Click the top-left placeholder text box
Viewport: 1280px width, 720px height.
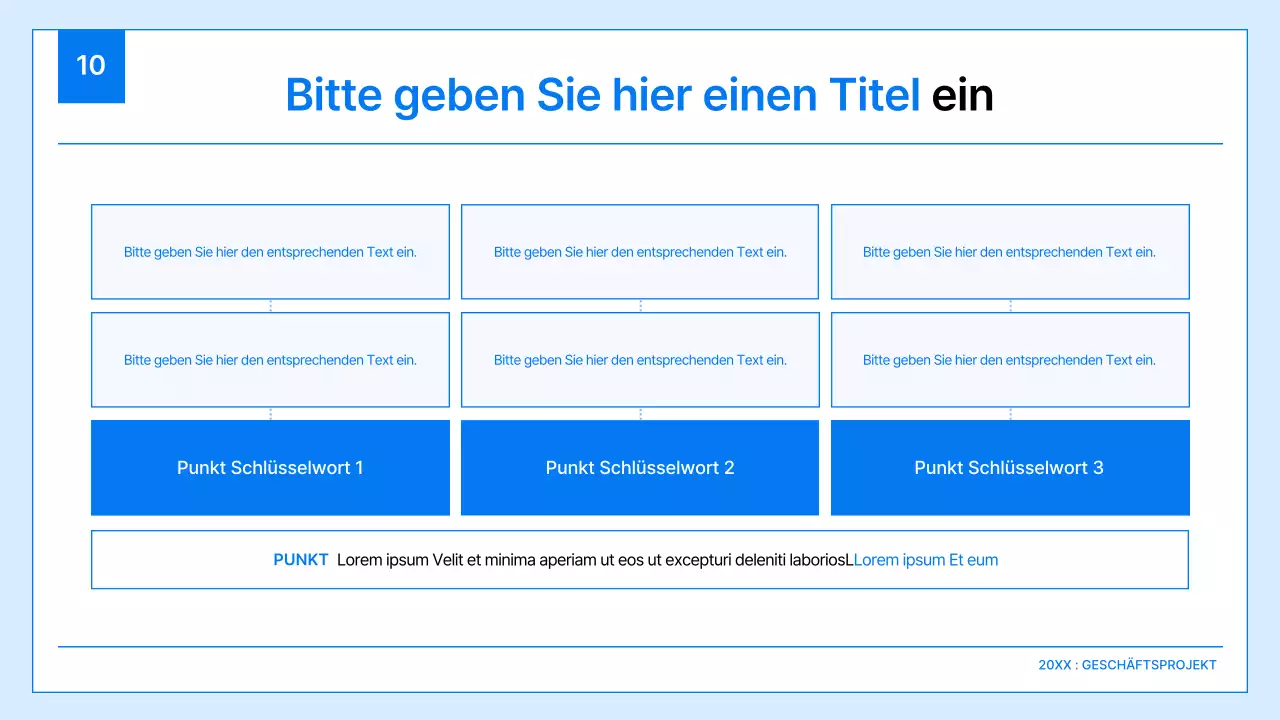coord(270,252)
